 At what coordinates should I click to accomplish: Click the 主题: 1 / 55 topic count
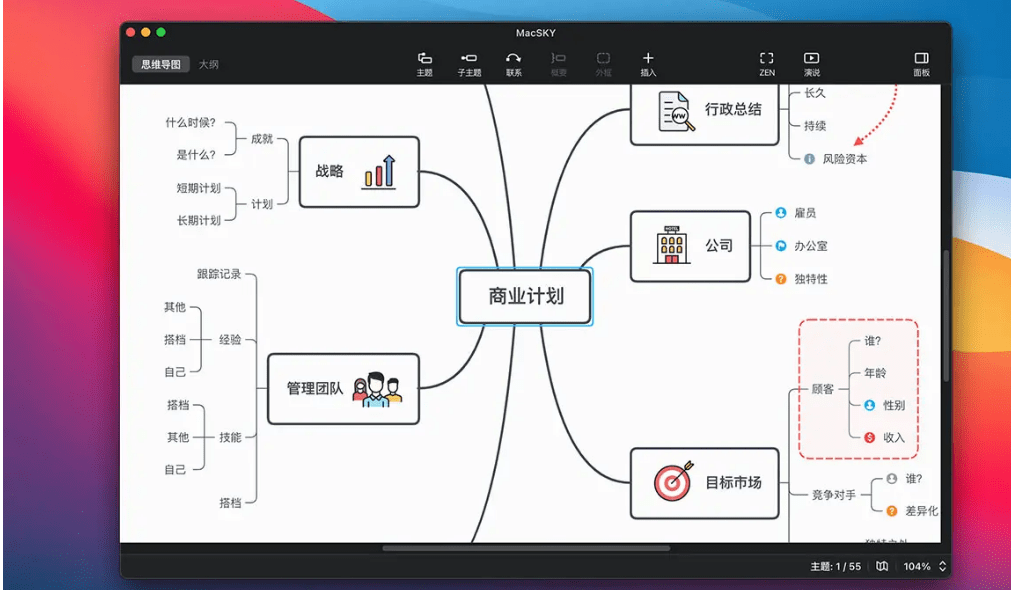(836, 566)
